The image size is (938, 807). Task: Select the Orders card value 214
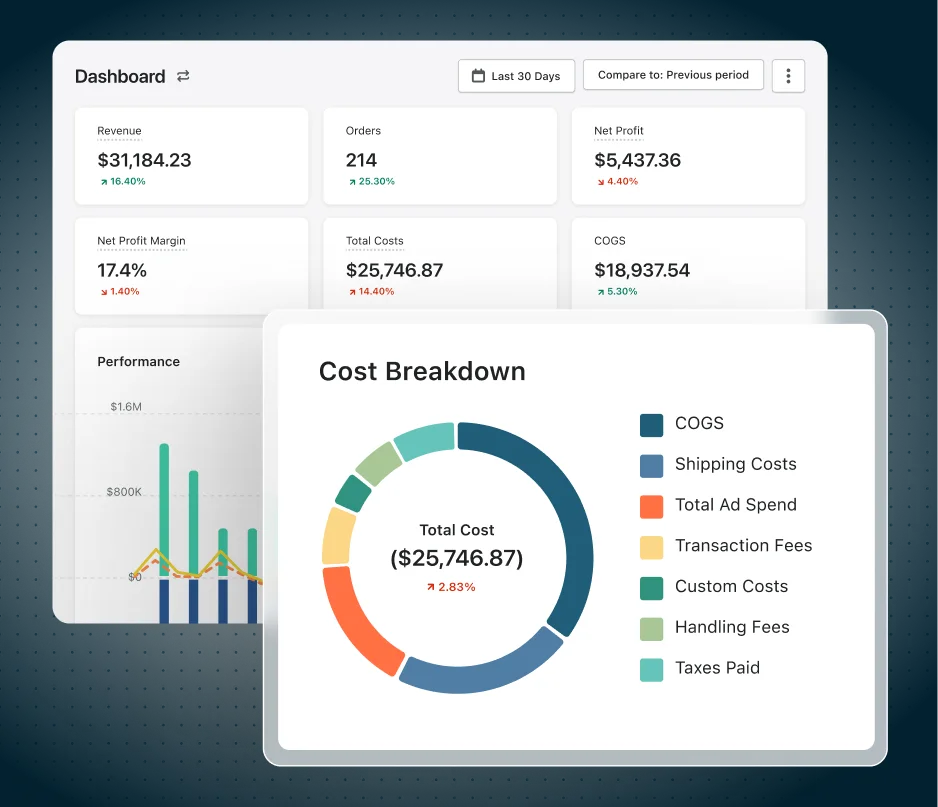click(361, 160)
